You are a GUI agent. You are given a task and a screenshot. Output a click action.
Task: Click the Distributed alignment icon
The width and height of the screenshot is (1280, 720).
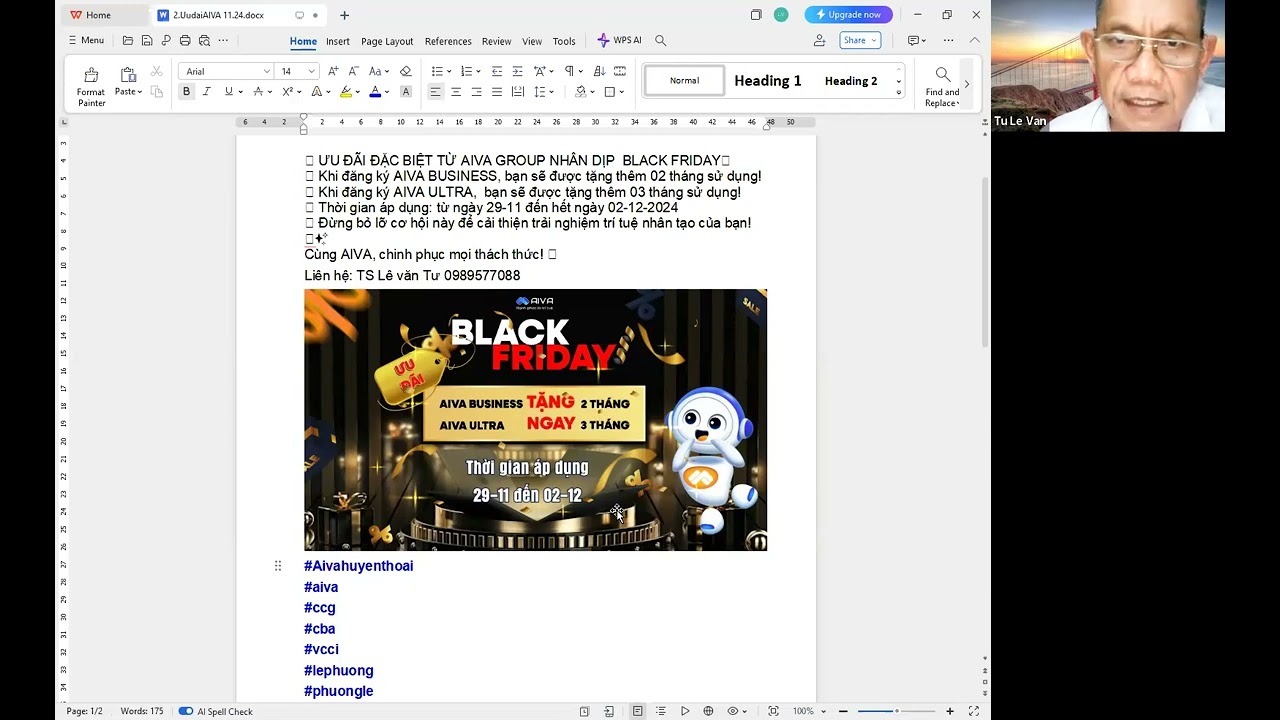pyautogui.click(x=517, y=92)
